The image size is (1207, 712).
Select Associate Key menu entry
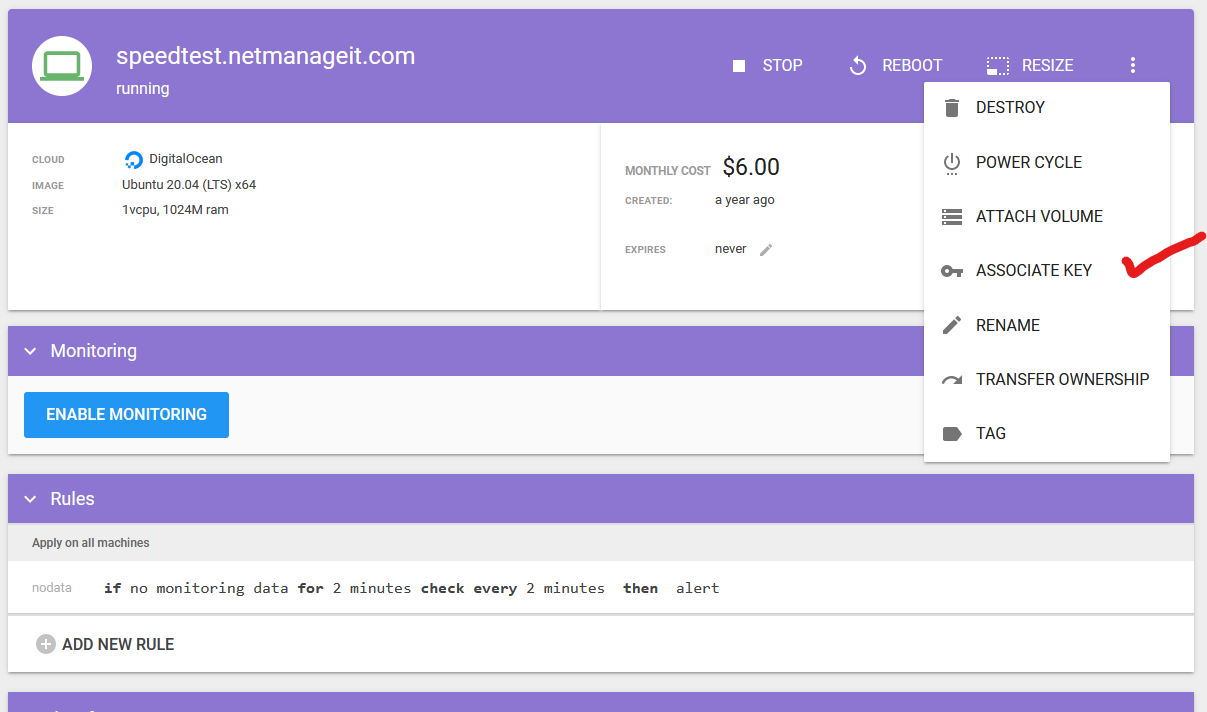pyautogui.click(x=1033, y=271)
